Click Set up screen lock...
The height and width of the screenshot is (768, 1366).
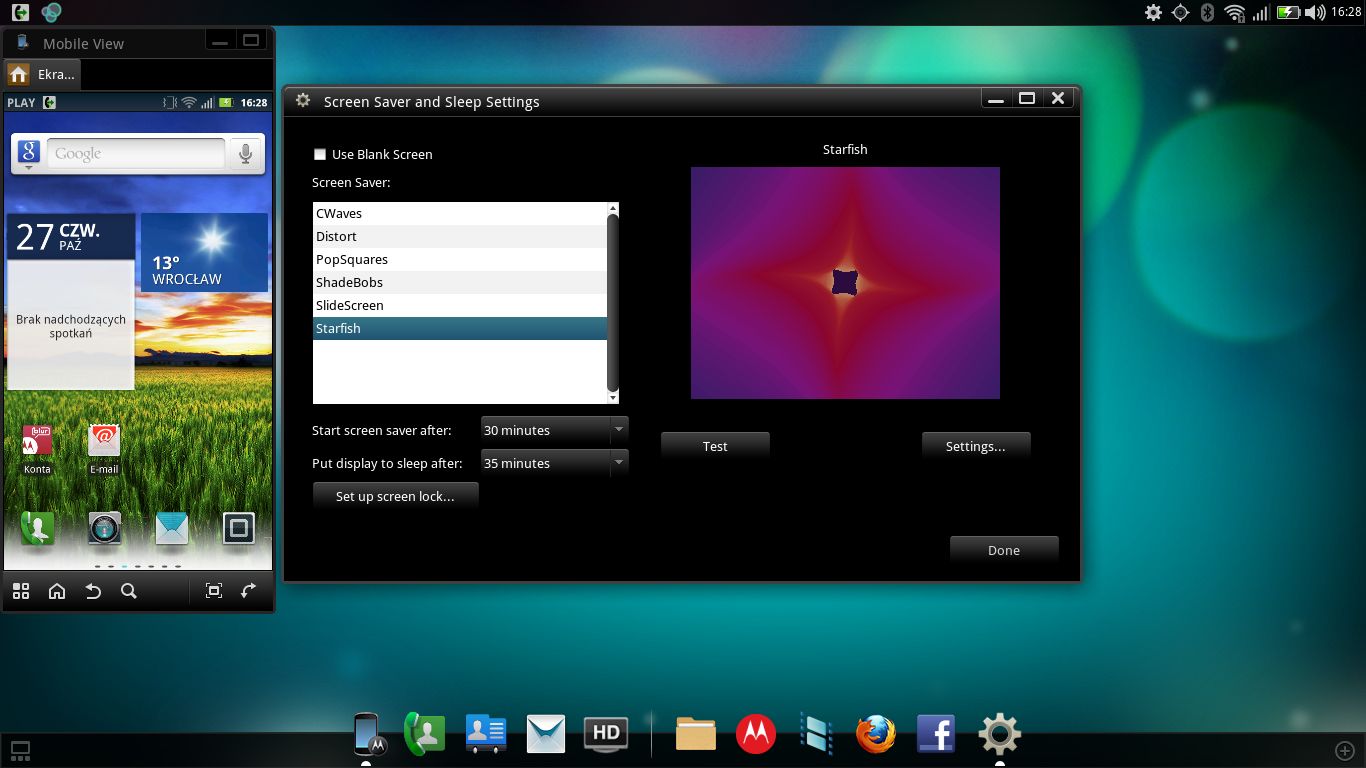(395, 496)
